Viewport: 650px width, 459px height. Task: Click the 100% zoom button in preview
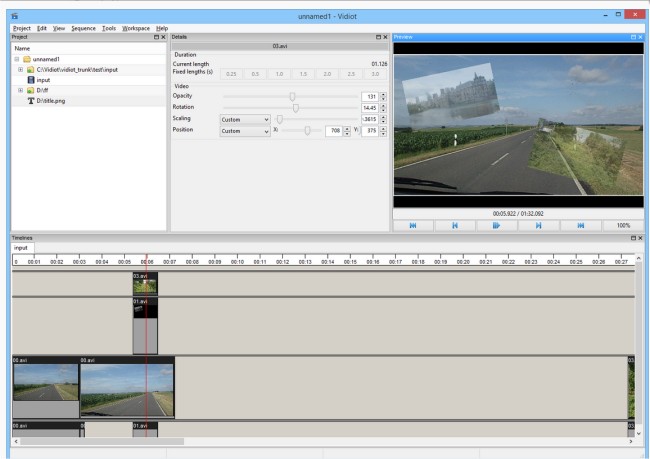click(622, 226)
